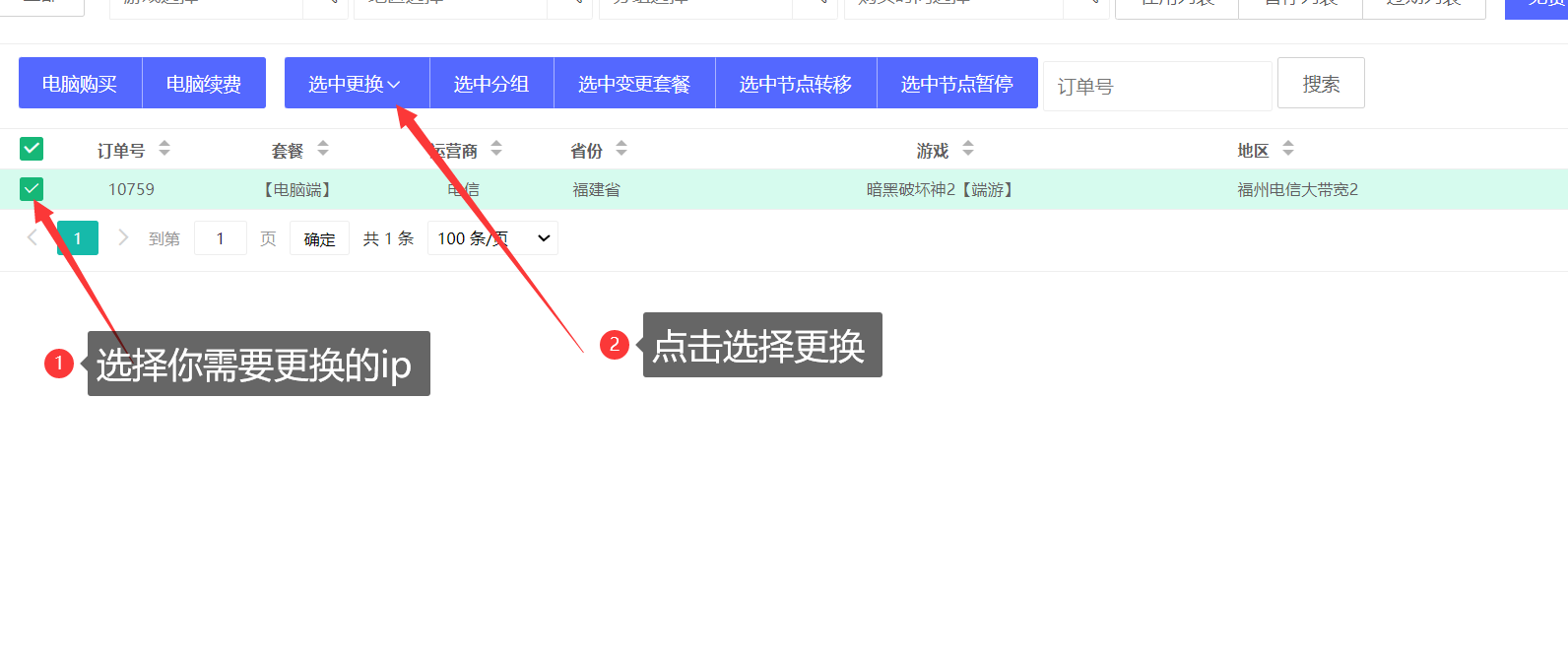Screen dimensions: 1568x665
Task: Go to previous page with left arrow
Action: pos(33,237)
